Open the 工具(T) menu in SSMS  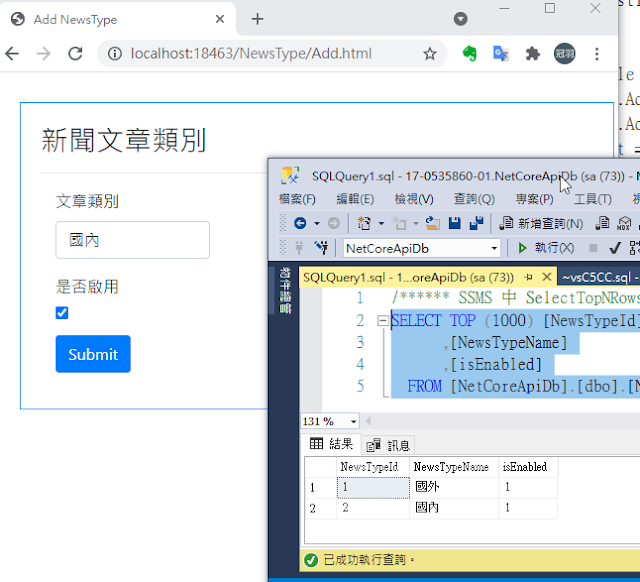[x=593, y=199]
